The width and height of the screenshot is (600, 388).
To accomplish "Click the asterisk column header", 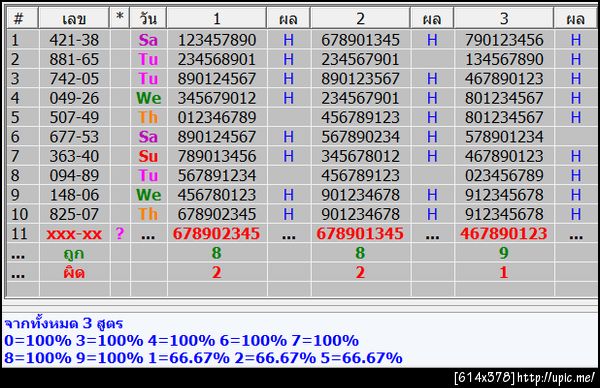I will click(x=120, y=18).
